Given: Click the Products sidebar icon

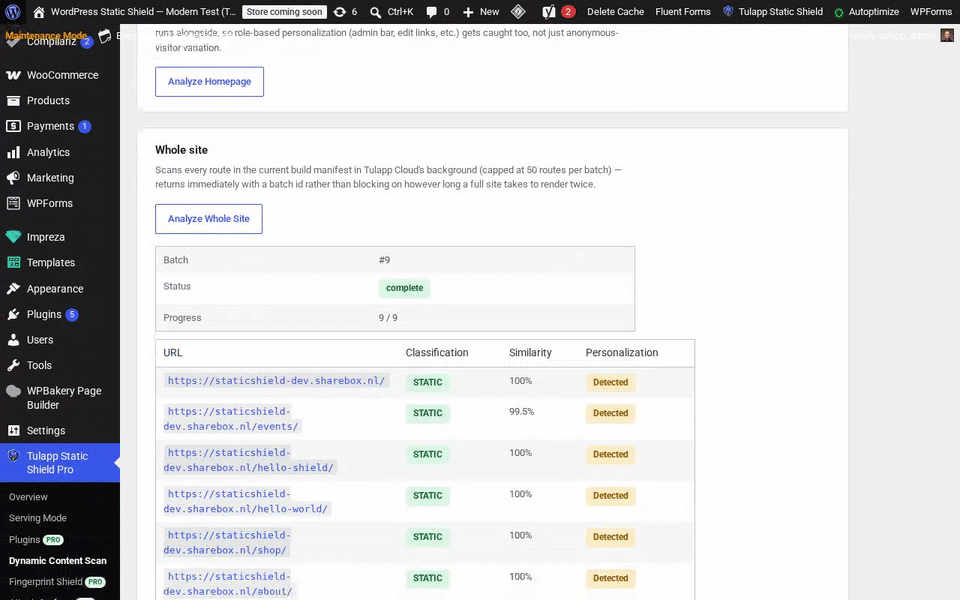Looking at the screenshot, I should point(13,100).
